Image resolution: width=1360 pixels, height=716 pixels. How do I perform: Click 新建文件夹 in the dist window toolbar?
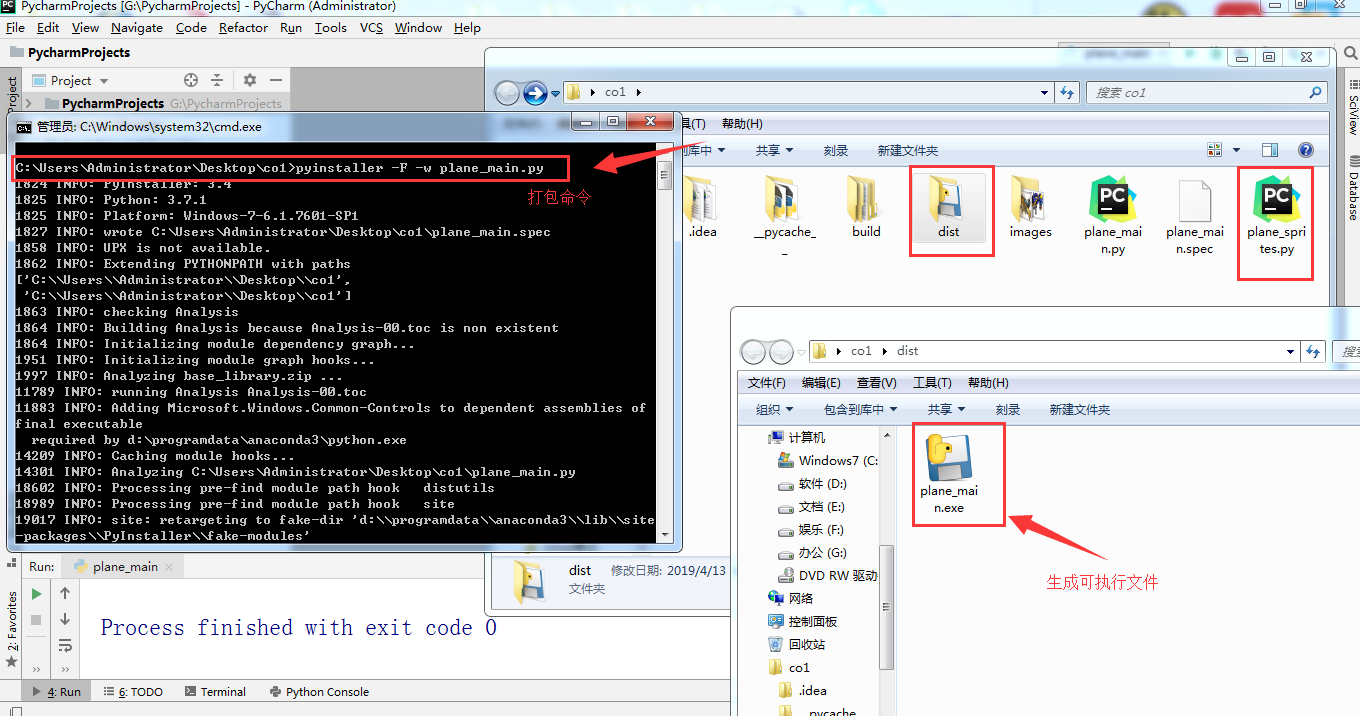1080,409
